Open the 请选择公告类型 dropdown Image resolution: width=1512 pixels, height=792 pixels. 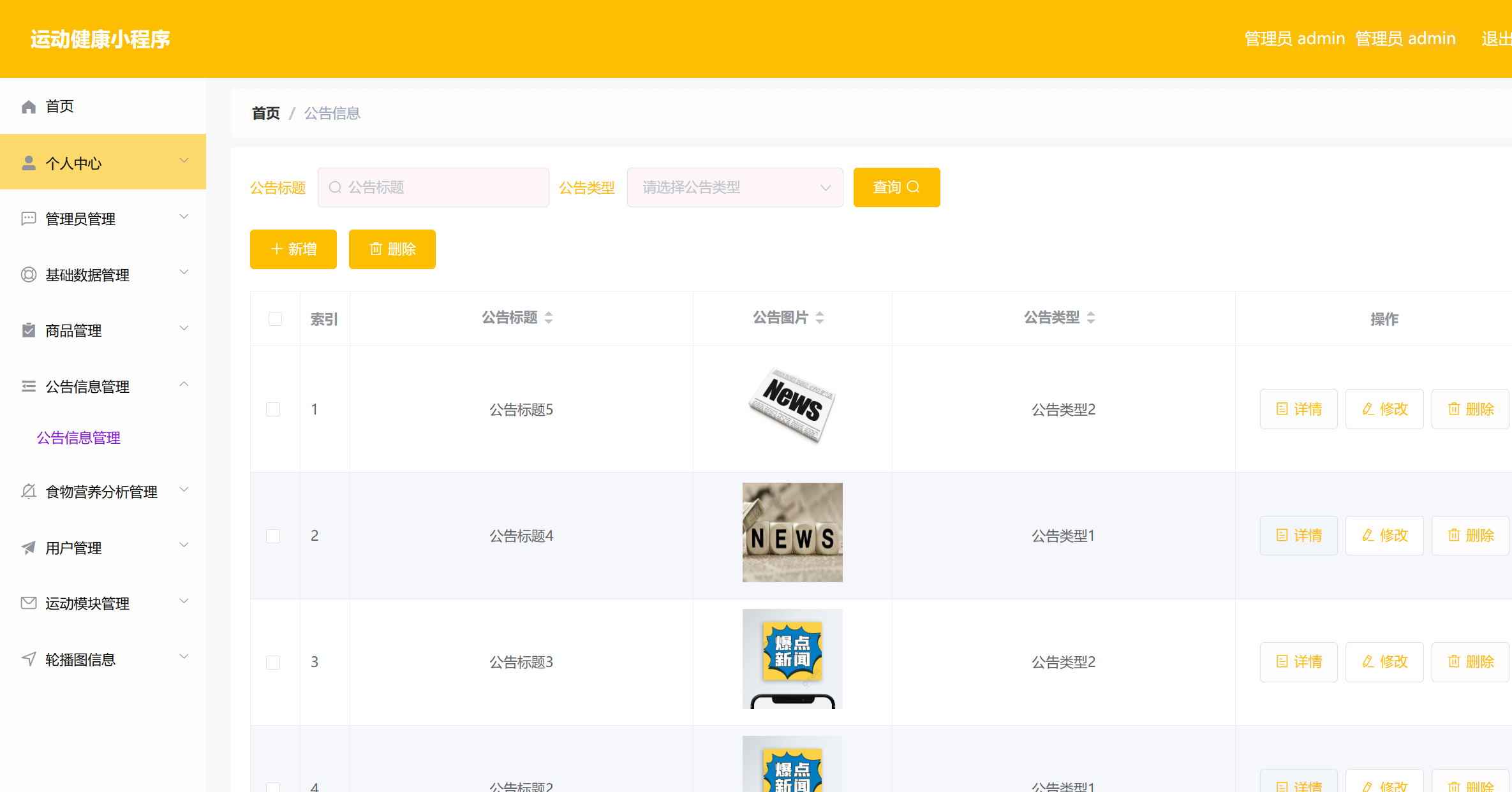tap(734, 187)
